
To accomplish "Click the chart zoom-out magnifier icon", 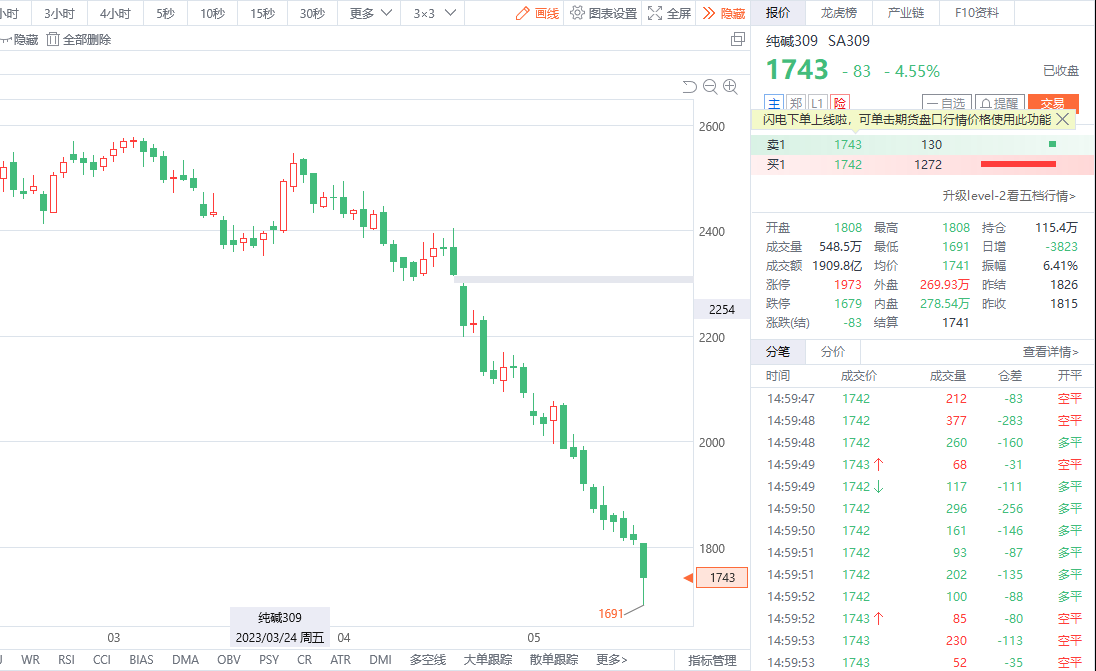I will (x=710, y=87).
